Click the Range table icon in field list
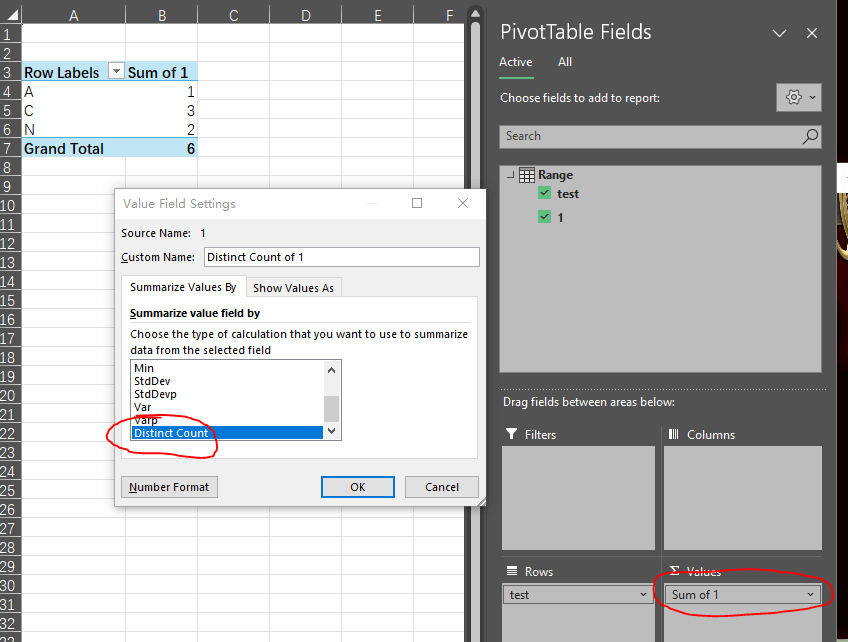 527,174
